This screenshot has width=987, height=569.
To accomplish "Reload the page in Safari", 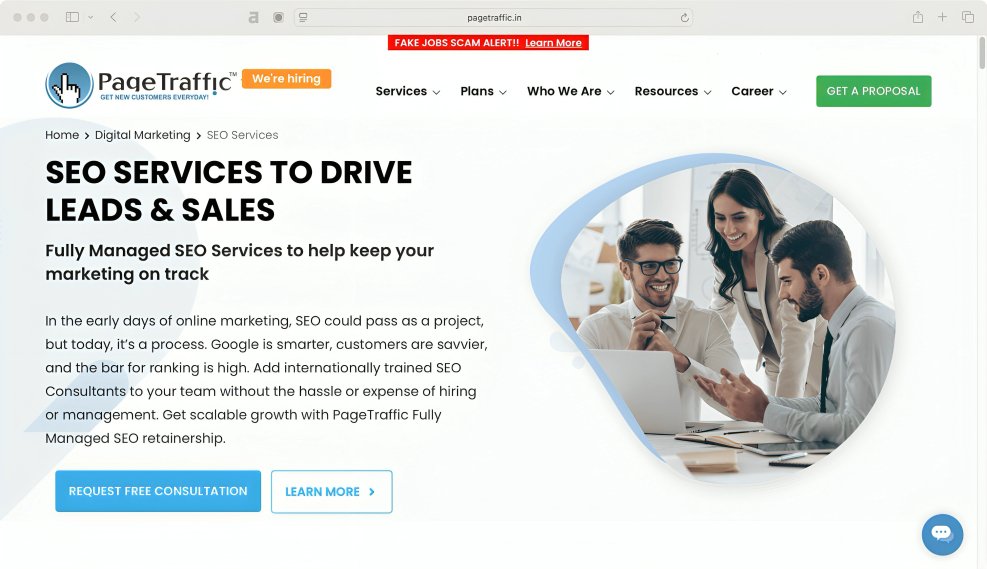I will pos(684,18).
